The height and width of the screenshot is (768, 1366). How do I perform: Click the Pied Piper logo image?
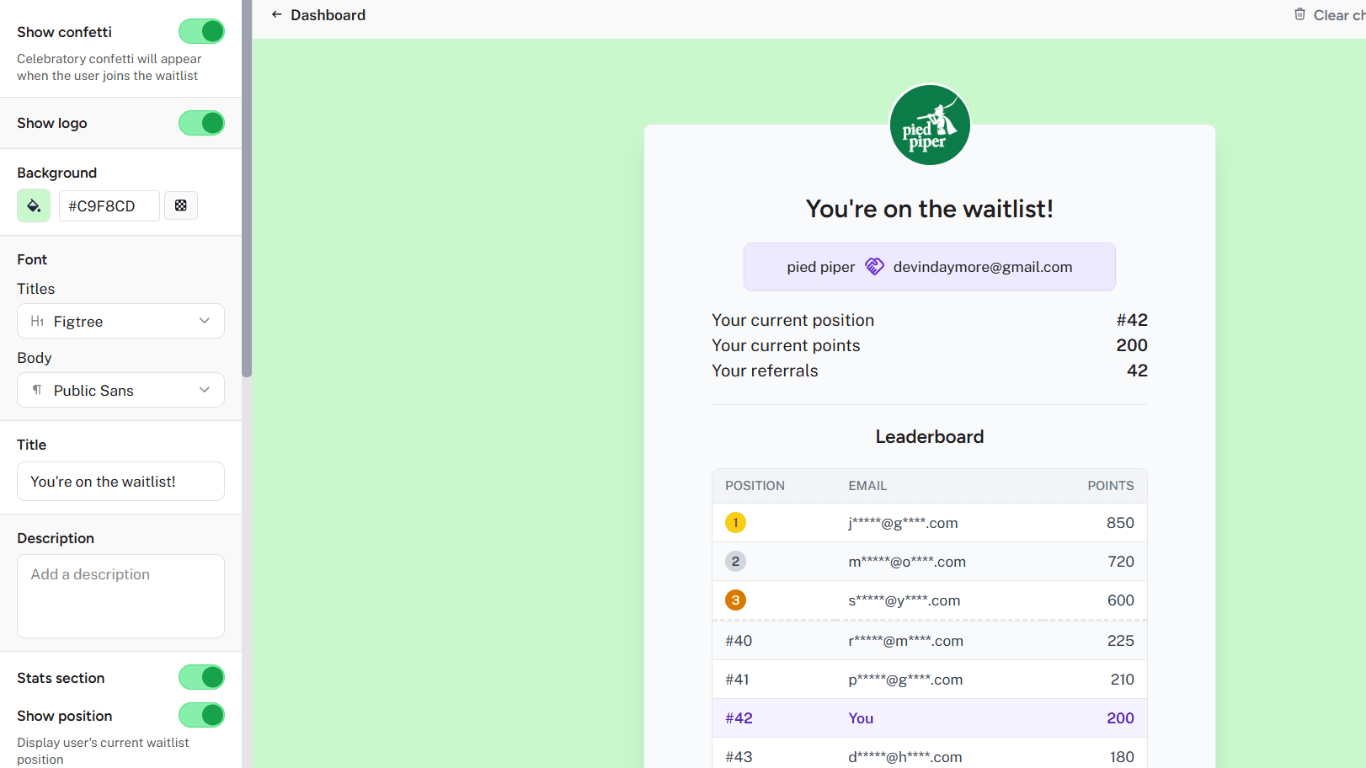(930, 125)
